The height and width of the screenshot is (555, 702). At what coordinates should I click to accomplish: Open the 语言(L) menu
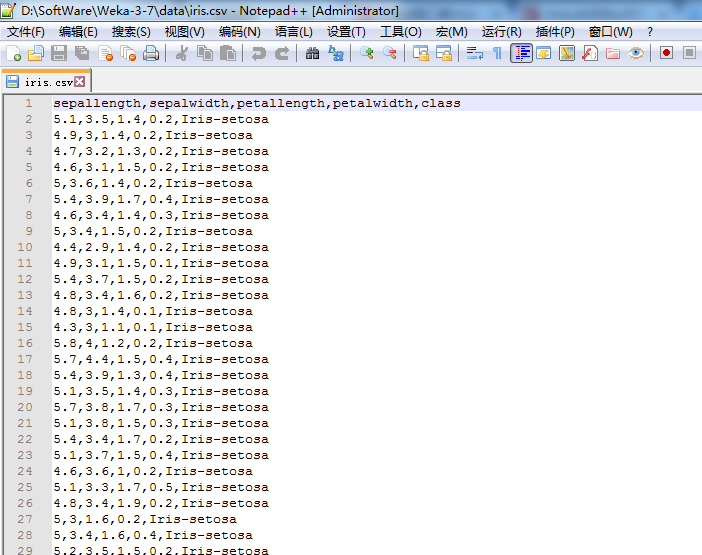click(x=294, y=32)
